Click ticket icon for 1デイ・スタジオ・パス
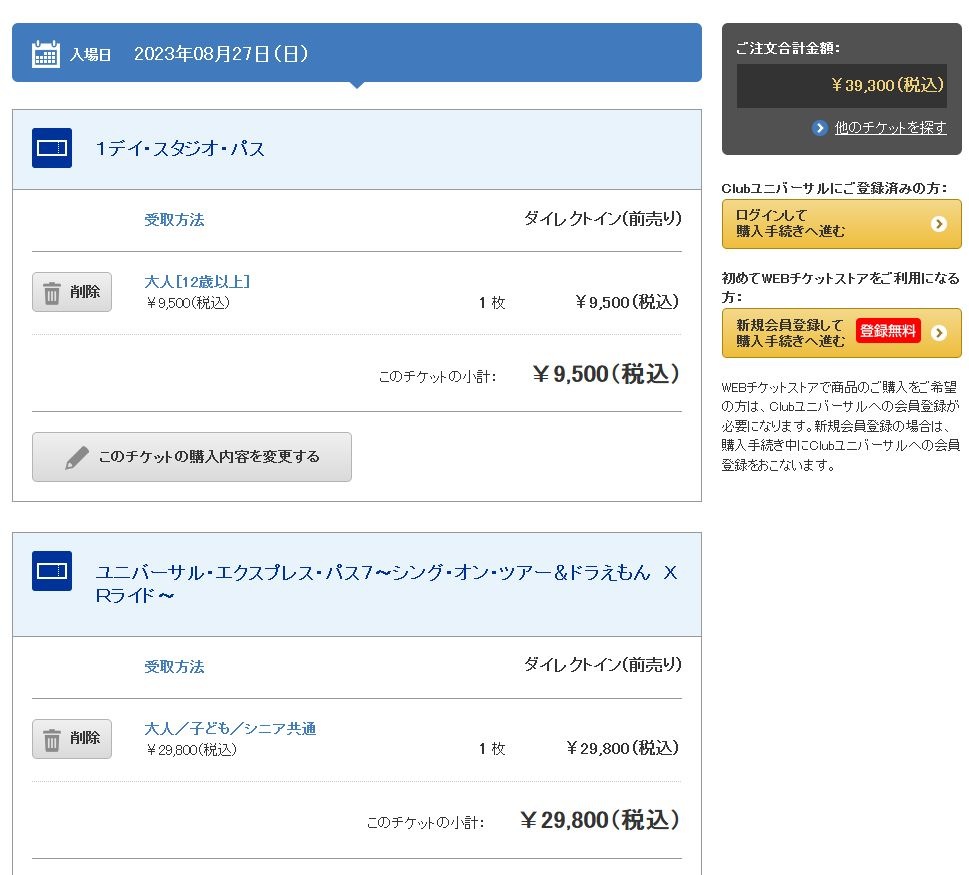Screen dimensions: 969x875 (52, 148)
